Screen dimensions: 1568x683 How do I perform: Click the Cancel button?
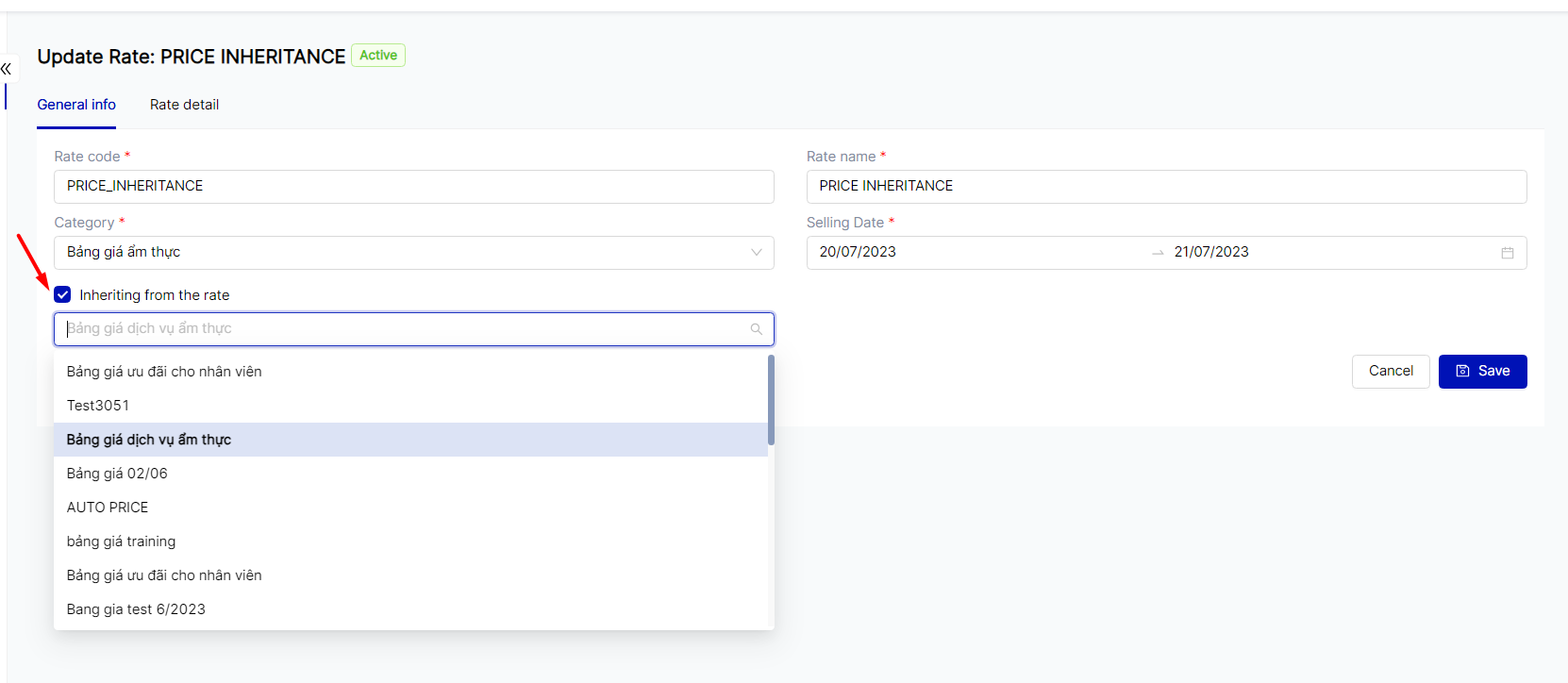coord(1390,372)
